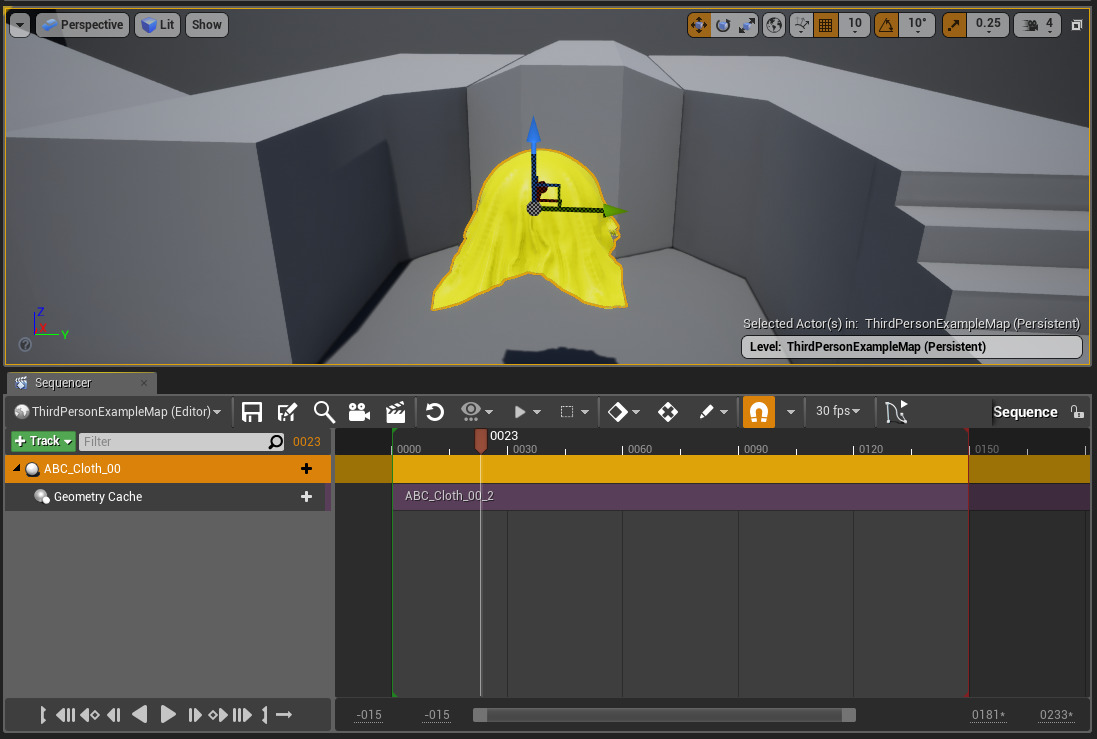Open the curve editor icon in Sequencer

tap(896, 412)
